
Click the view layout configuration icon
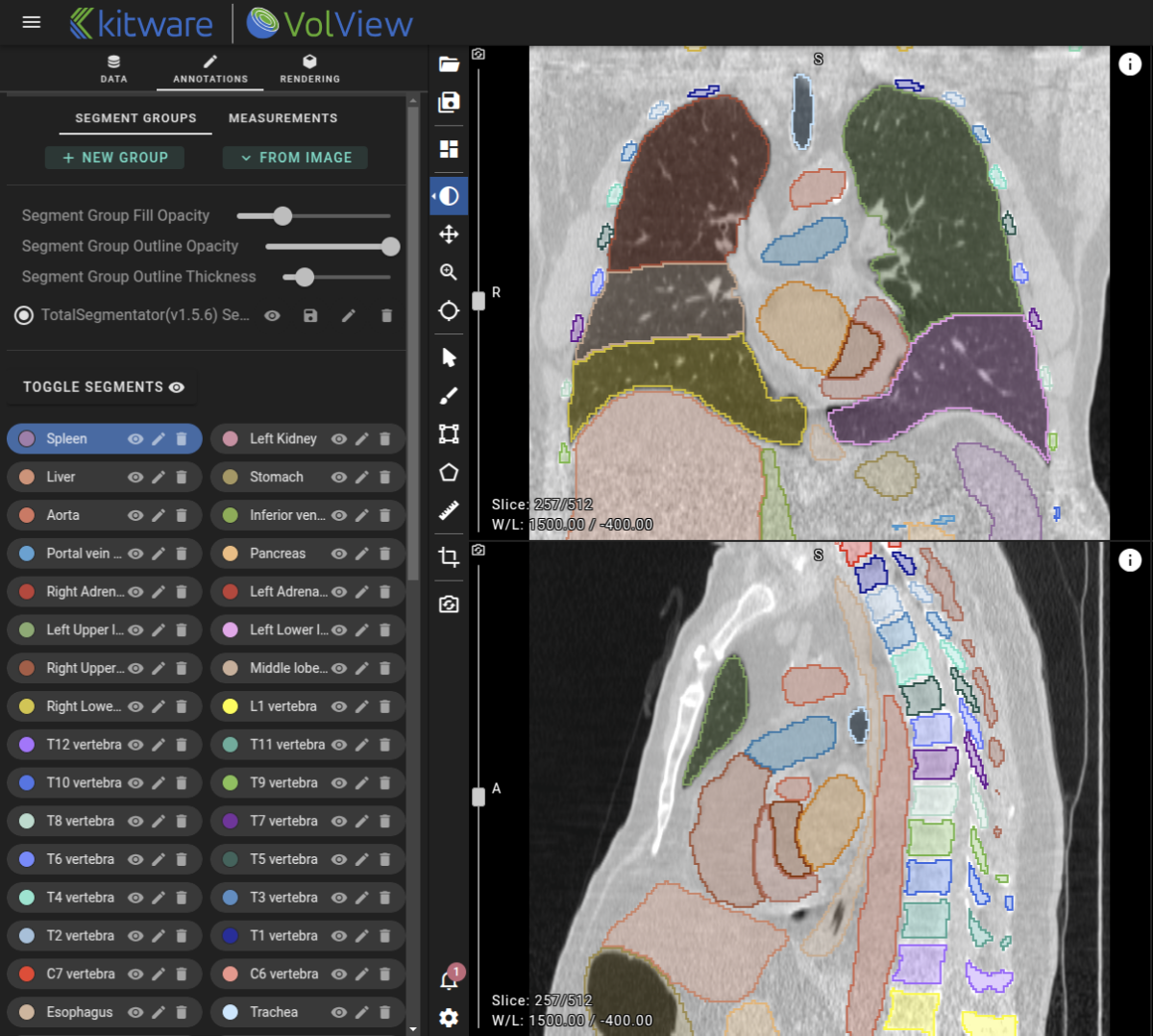click(448, 149)
